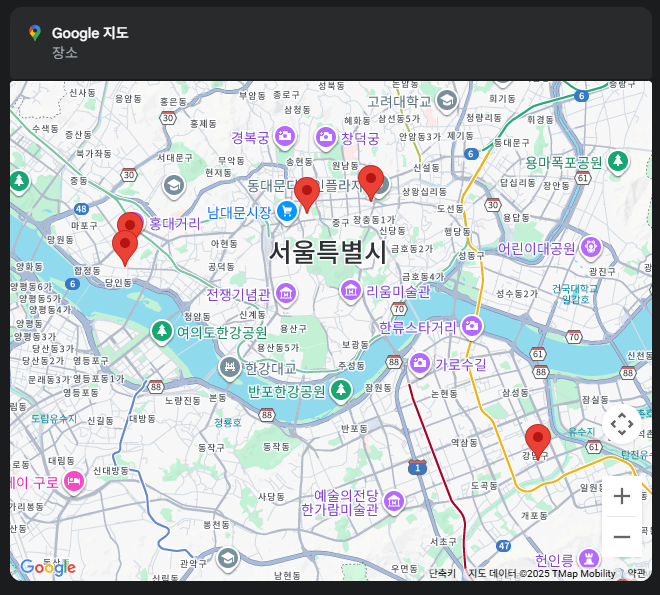Viewport: 660px width, 595px height.
Task: Select the 어린이대공원 attraction icon
Action: pos(591,247)
